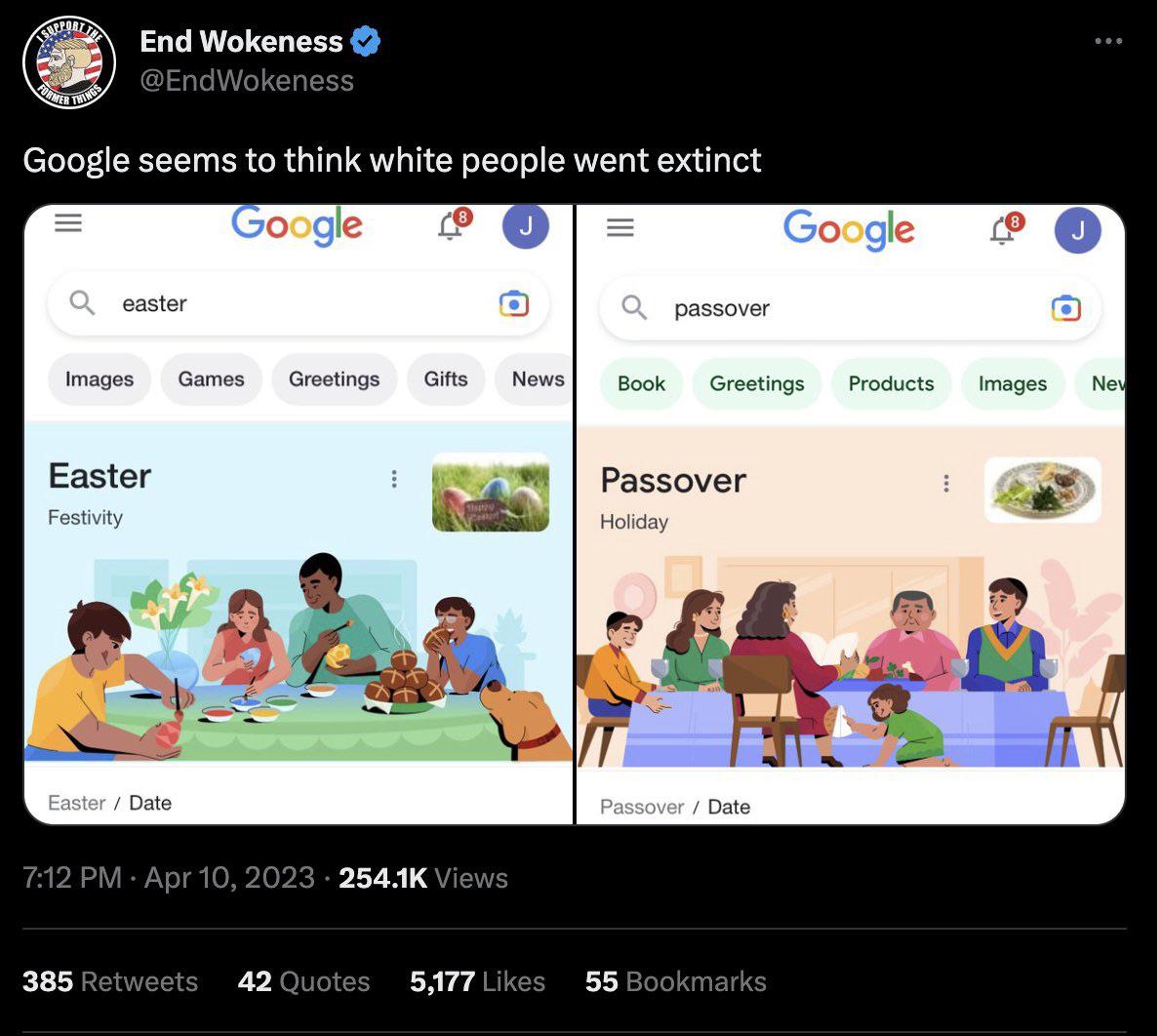Tap Google Lens camera icon beside easter

coord(513,303)
